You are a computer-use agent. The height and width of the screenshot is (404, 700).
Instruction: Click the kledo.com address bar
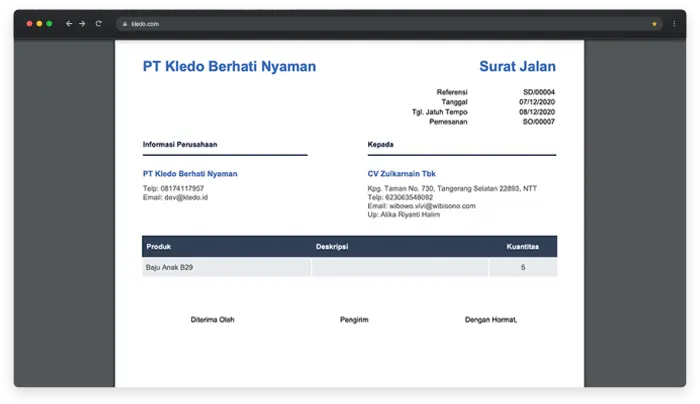tap(389, 24)
